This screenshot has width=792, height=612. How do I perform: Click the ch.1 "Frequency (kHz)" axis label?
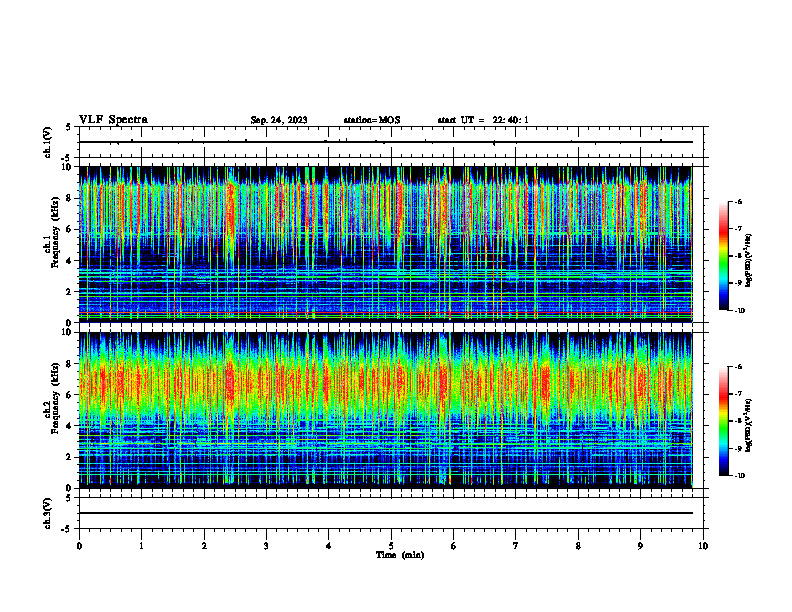coord(57,233)
